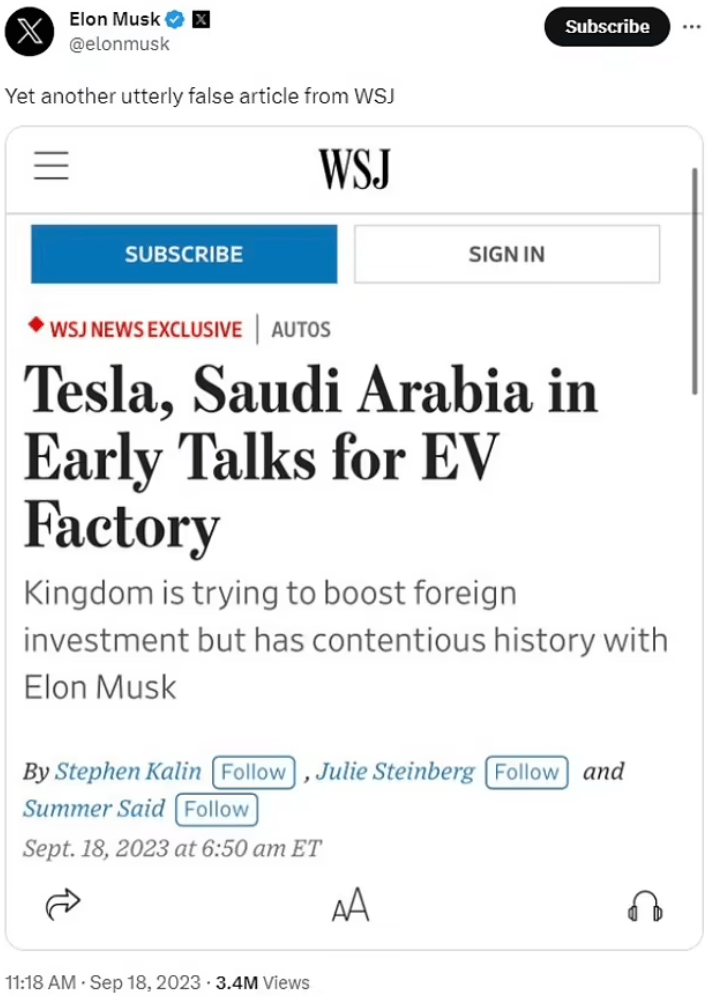Viewport: 717px width, 997px height.
Task: Open the AUTOS section label
Action: [301, 329]
